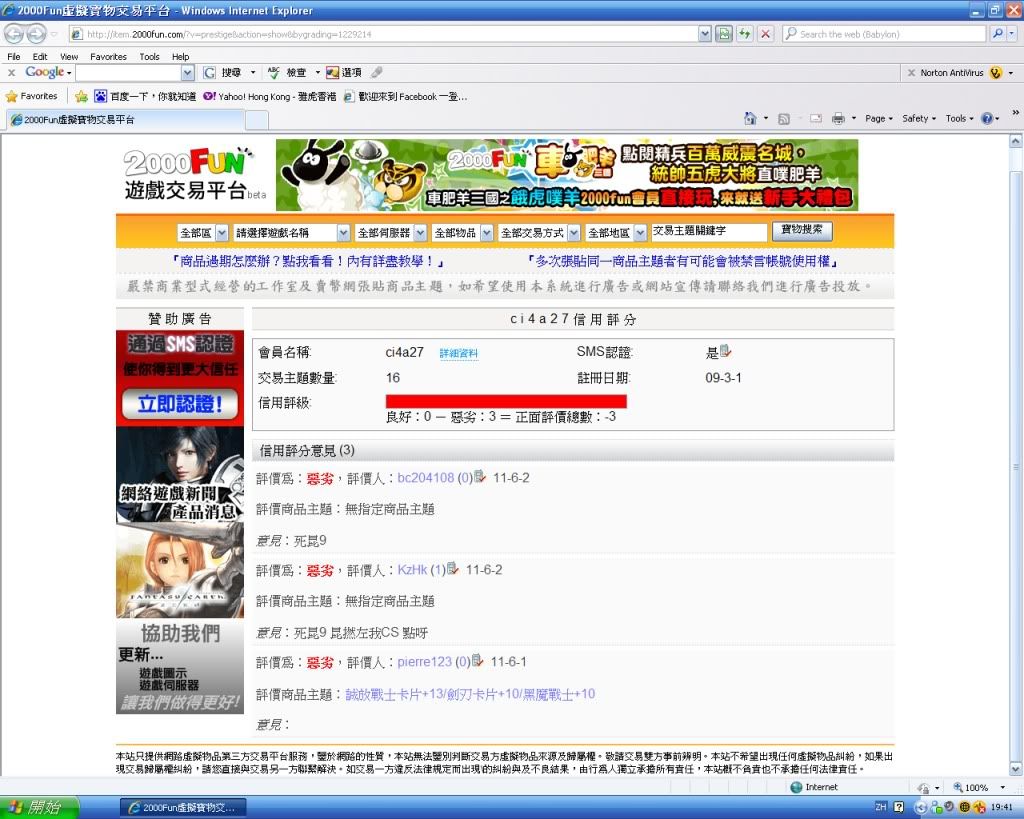
Task: Click the Norton AntiVirus toolbar icon
Action: pyautogui.click(x=995, y=73)
